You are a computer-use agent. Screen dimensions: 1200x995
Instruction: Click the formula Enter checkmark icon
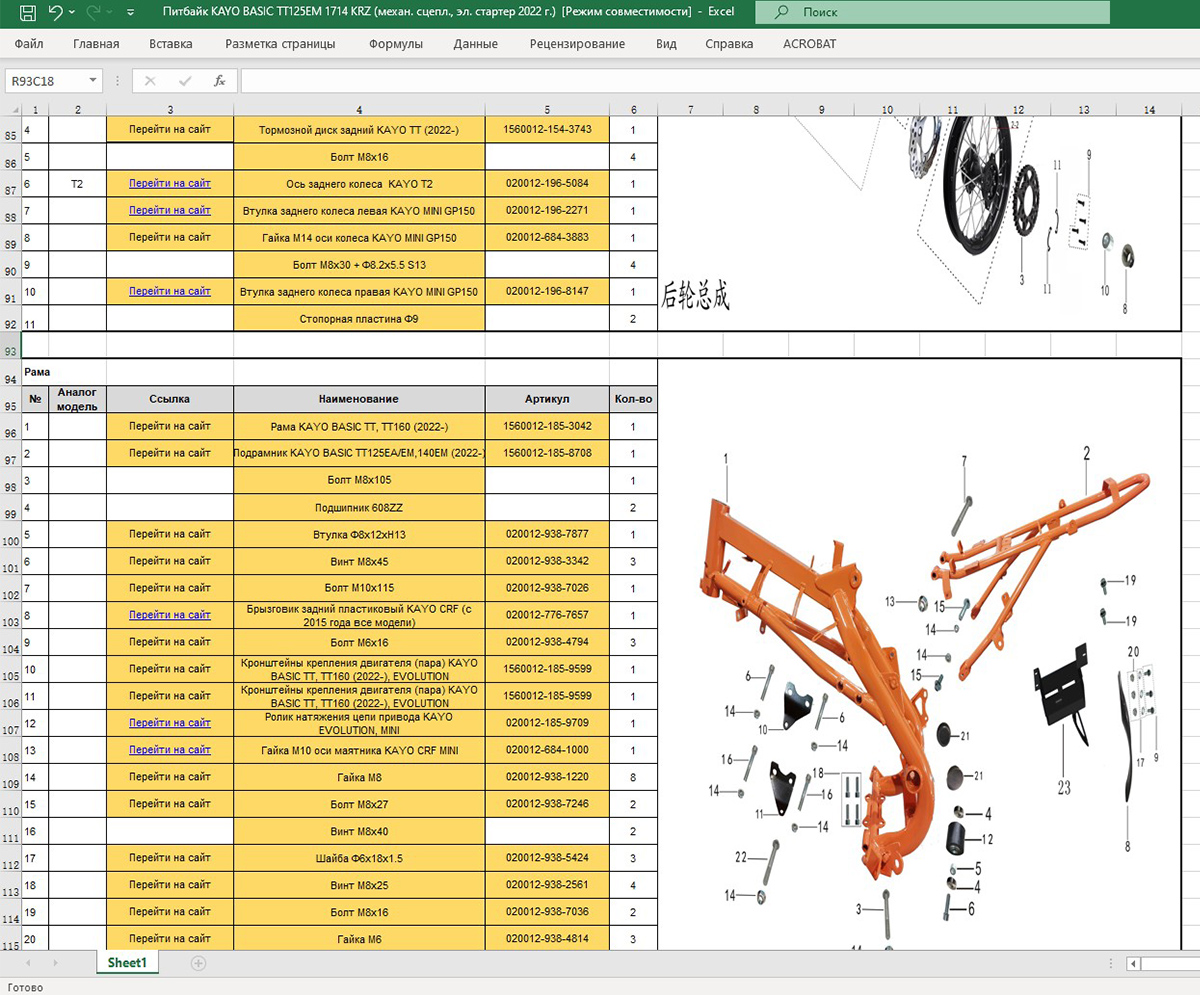point(185,80)
